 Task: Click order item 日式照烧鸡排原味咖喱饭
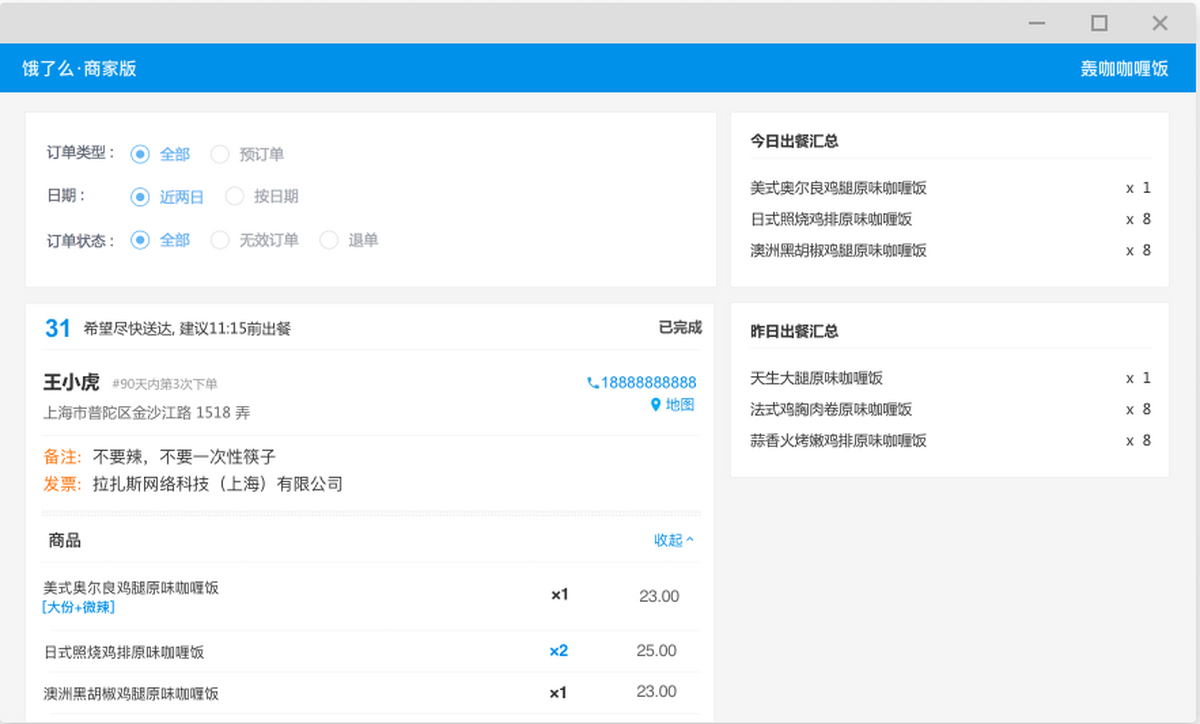tap(124, 652)
